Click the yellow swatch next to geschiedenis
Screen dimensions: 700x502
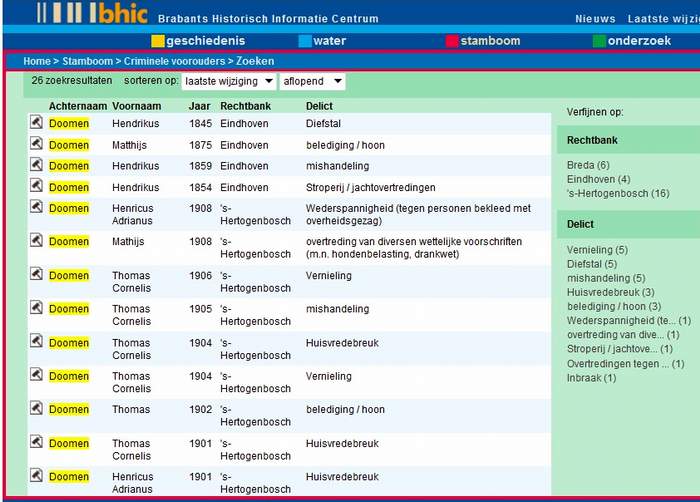tap(157, 41)
